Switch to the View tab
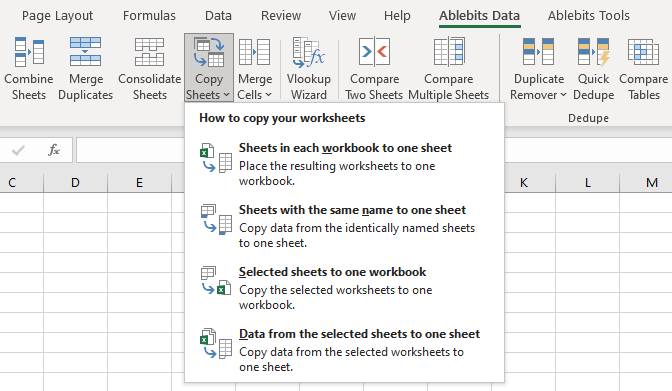Viewport: 672px width, 391px height. pyautogui.click(x=342, y=16)
